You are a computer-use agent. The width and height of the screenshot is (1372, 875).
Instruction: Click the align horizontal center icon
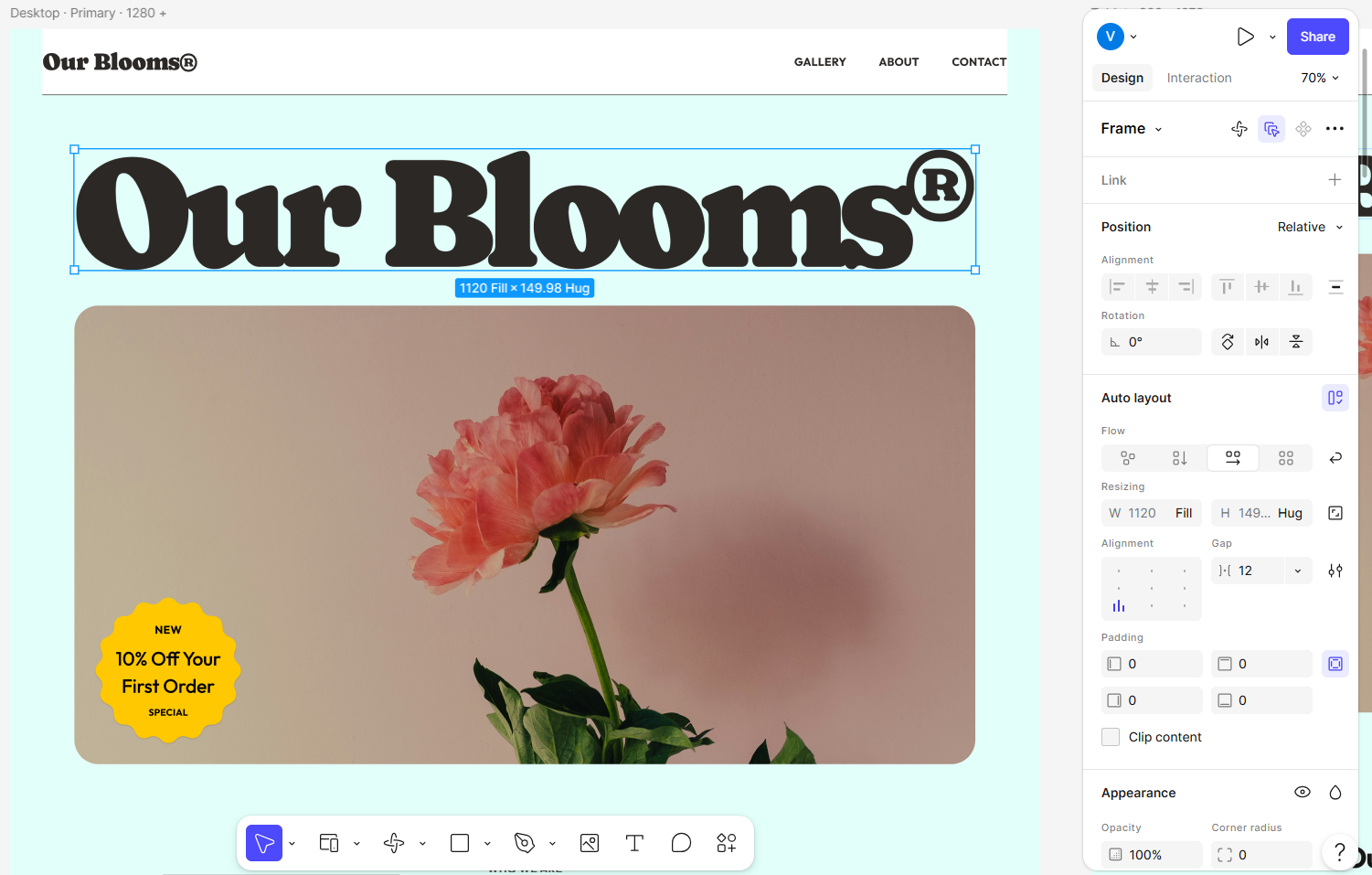coord(1152,287)
